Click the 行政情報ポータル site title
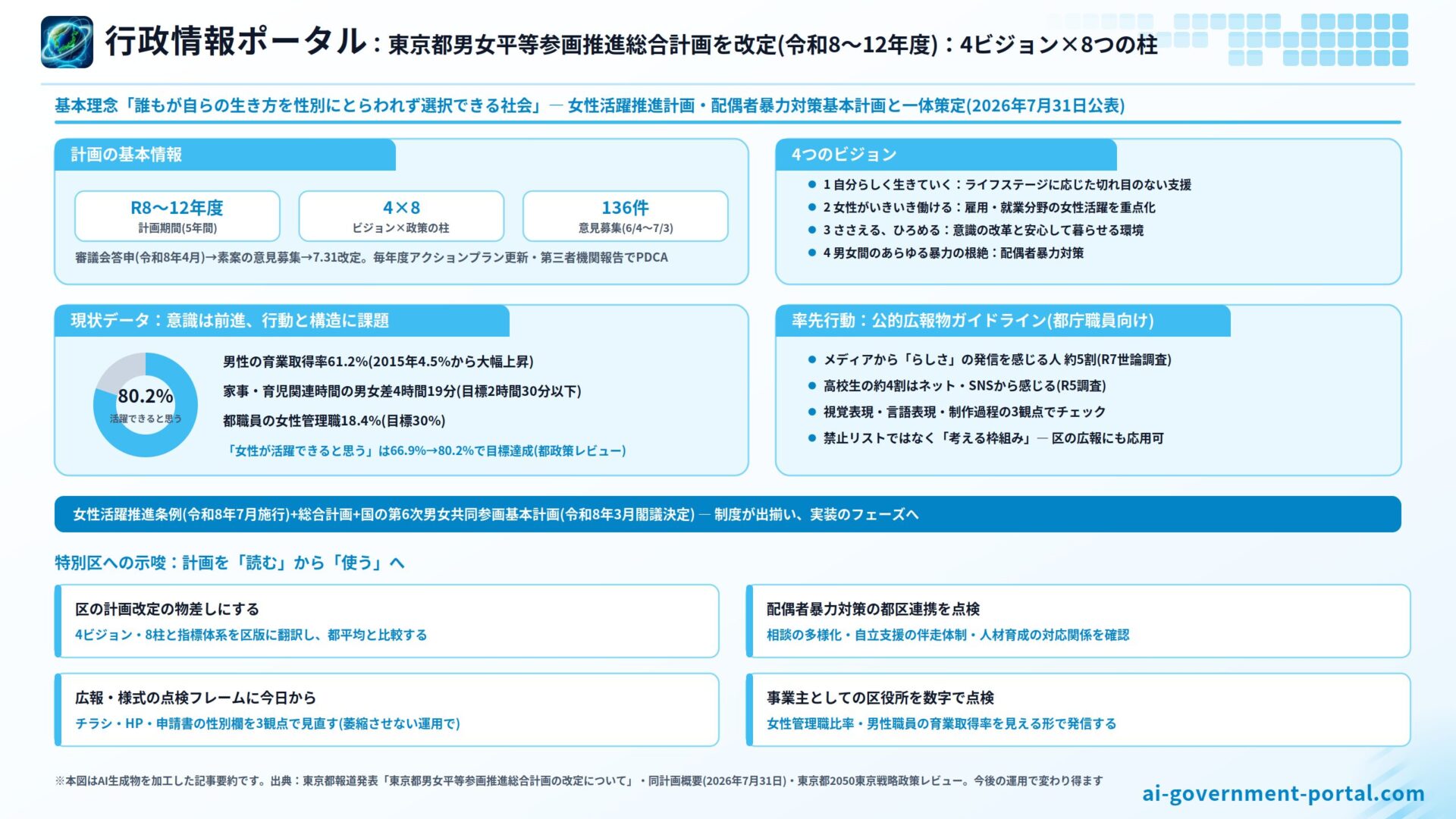The image size is (1456, 819). click(x=235, y=42)
